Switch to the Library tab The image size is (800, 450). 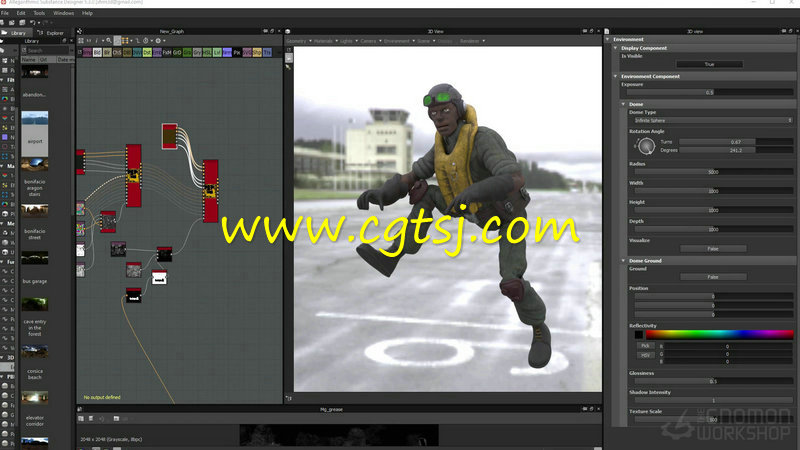[x=15, y=33]
